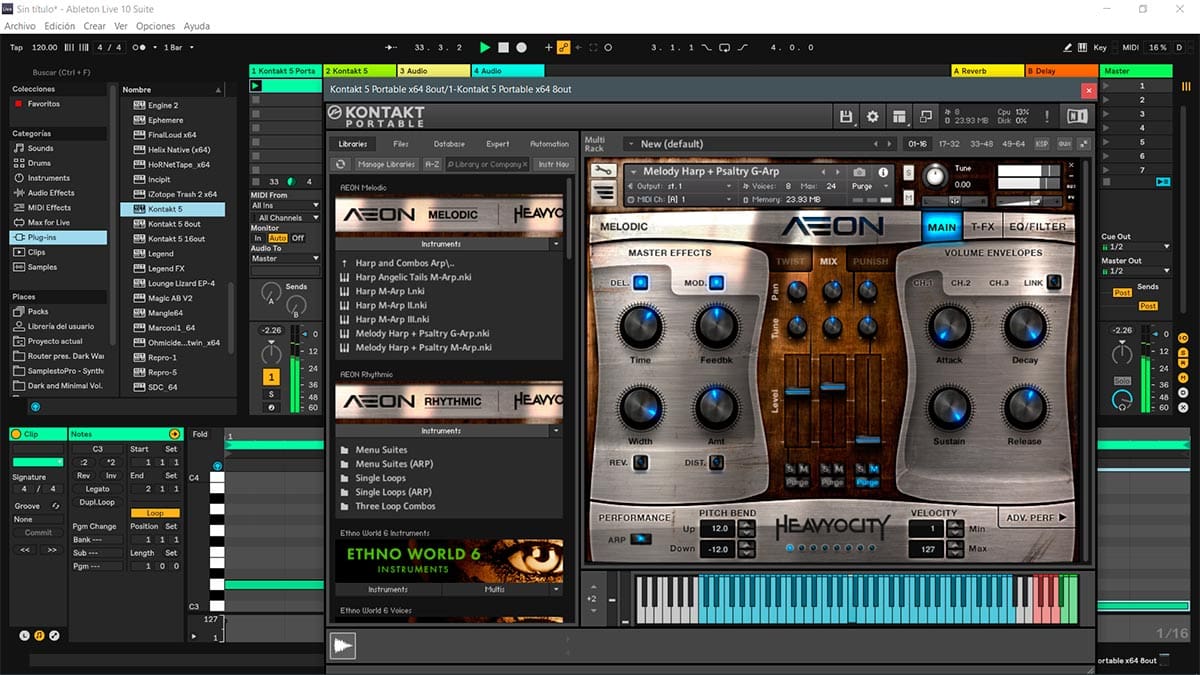This screenshot has width=1200, height=675.
Task: Open Kontakt workspace layout icon
Action: pyautogui.click(x=899, y=116)
